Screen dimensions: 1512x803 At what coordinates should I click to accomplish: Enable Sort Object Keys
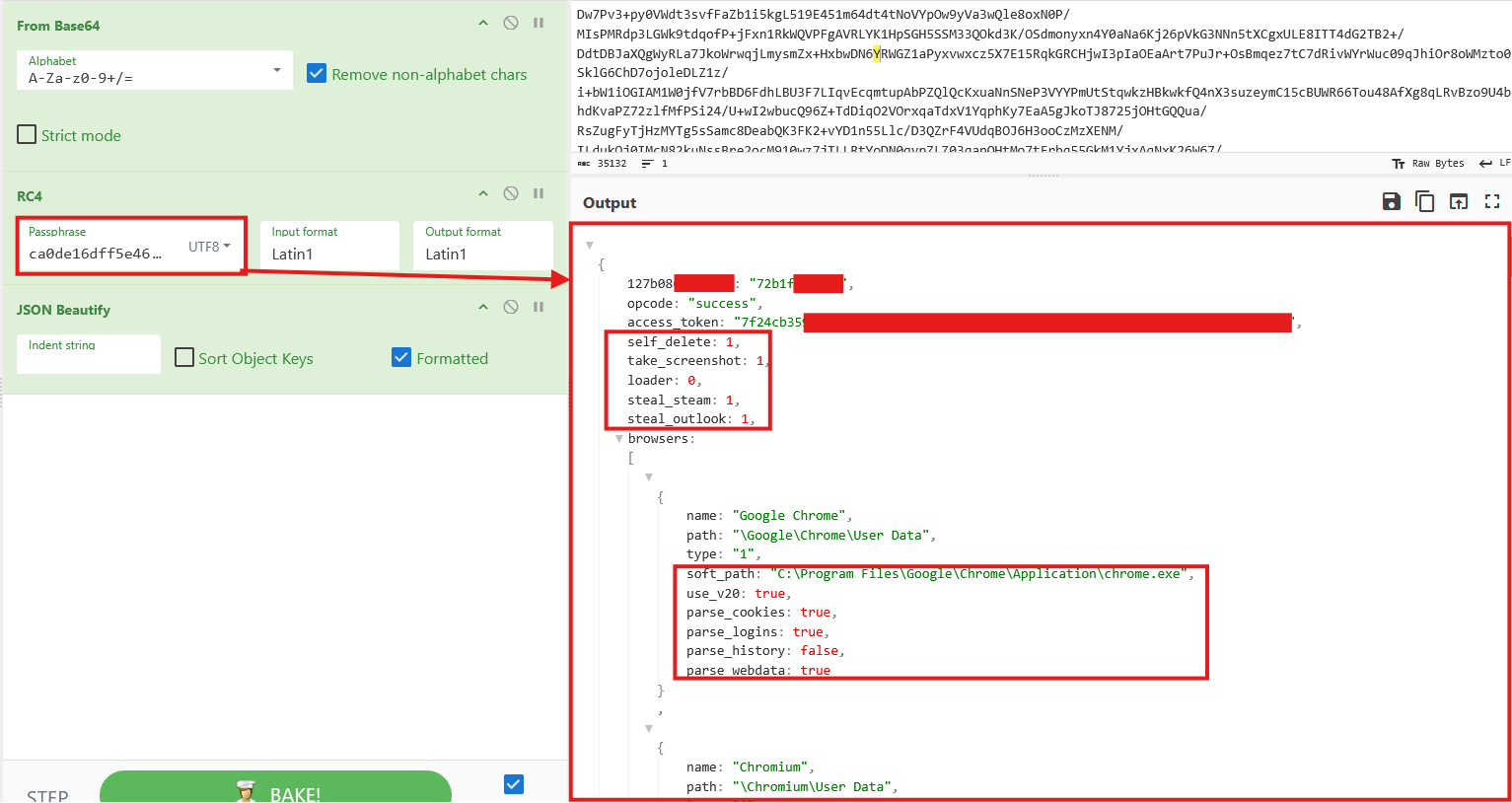184,358
